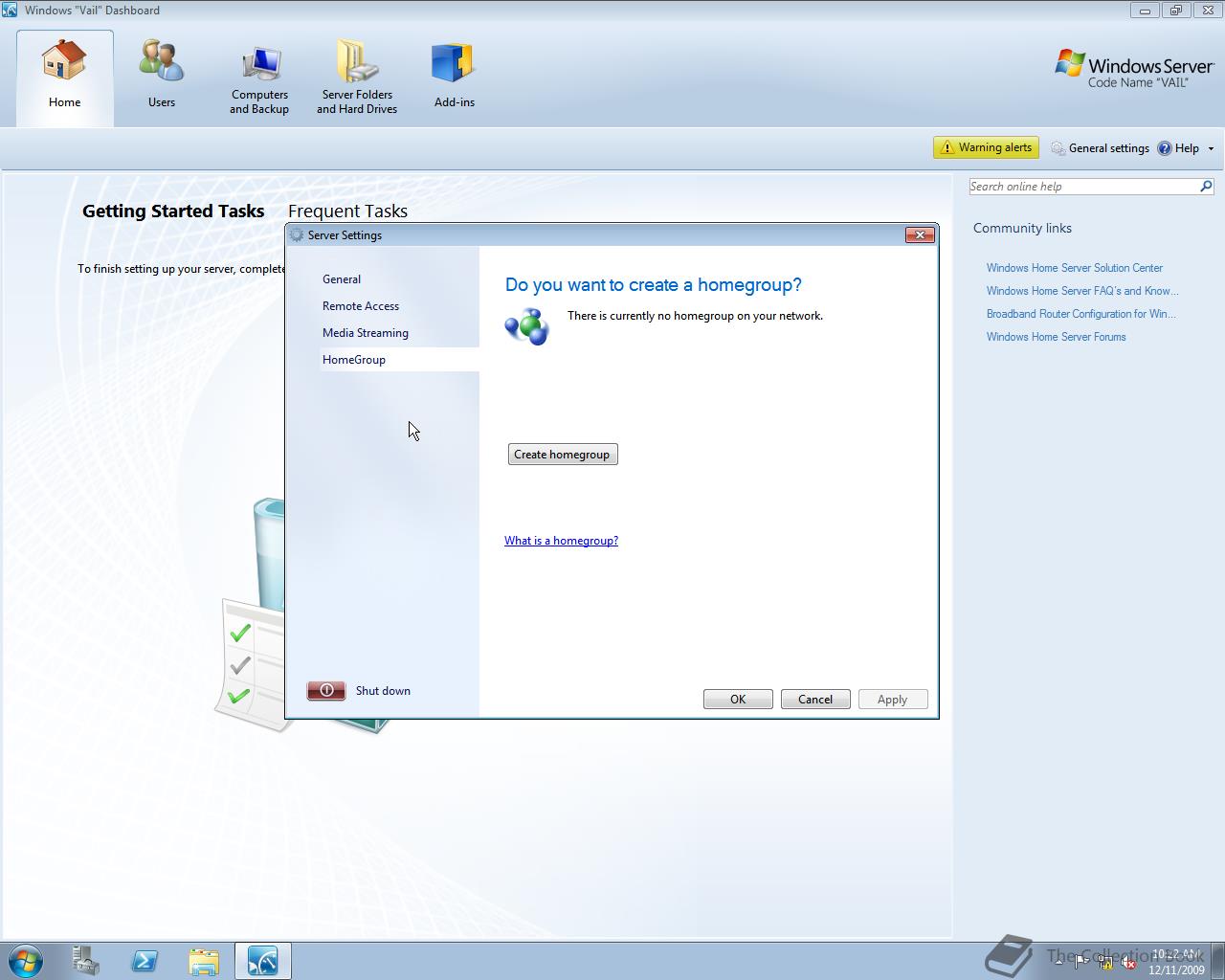Click the Vail Dashboard taskbar icon
The image size is (1225, 980).
pos(263,961)
